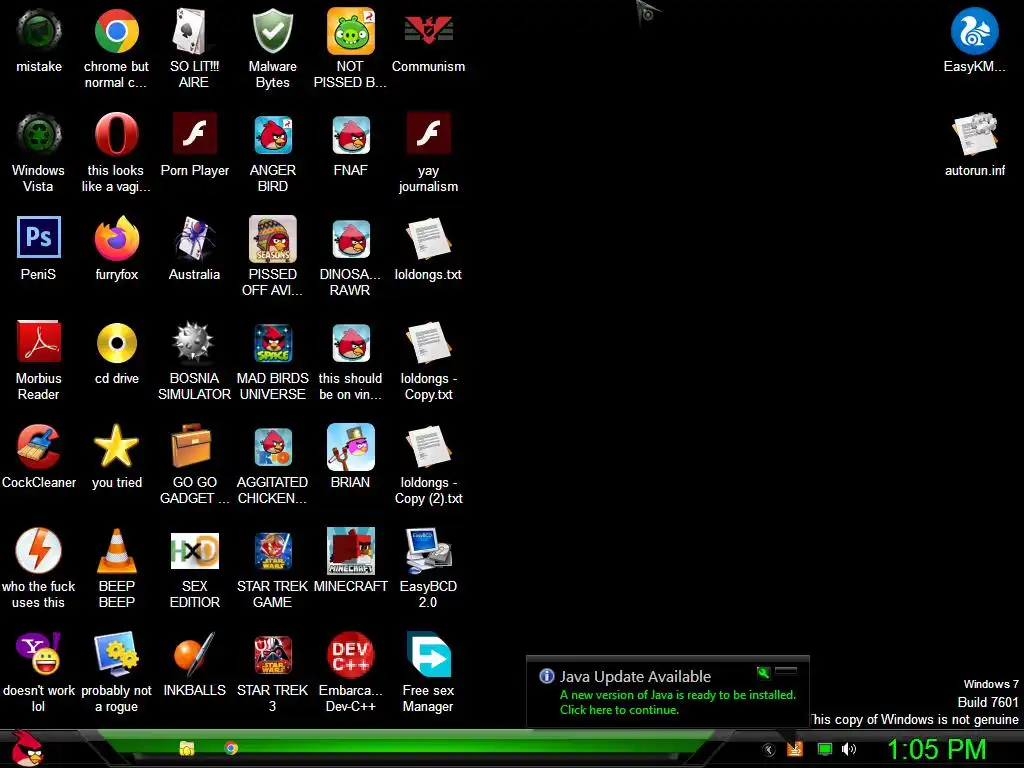This screenshot has height=768, width=1024.
Task: Select the Yahoo "doesn't work lol" icon
Action: click(39, 654)
